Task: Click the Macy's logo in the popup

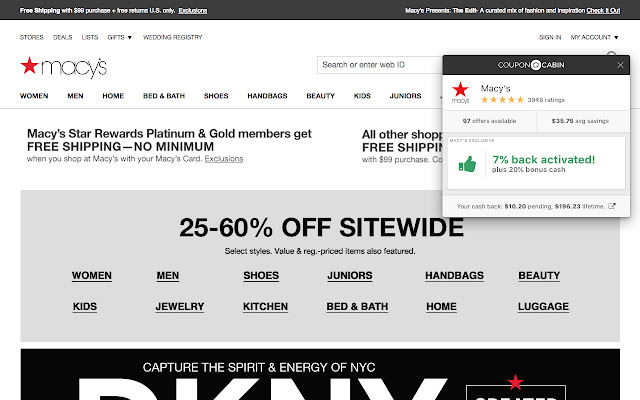Action: pos(460,93)
